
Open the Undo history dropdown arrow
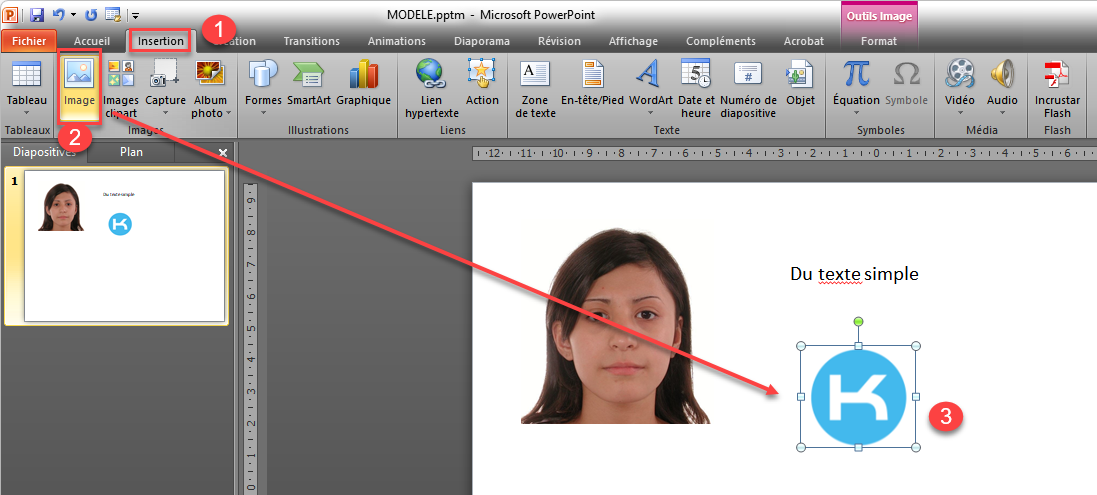click(73, 15)
